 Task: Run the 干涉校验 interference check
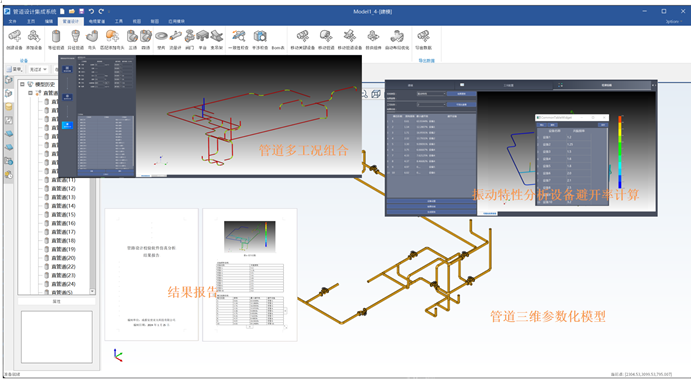[x=260, y=40]
